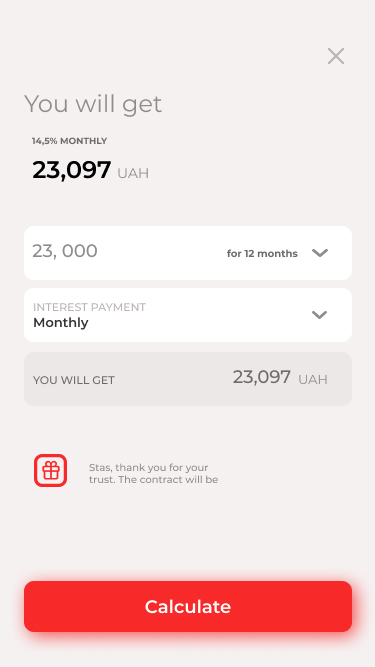Screen dimensions: 375x667
Task: Tap "The contract will be" message line
Action: click(168, 480)
